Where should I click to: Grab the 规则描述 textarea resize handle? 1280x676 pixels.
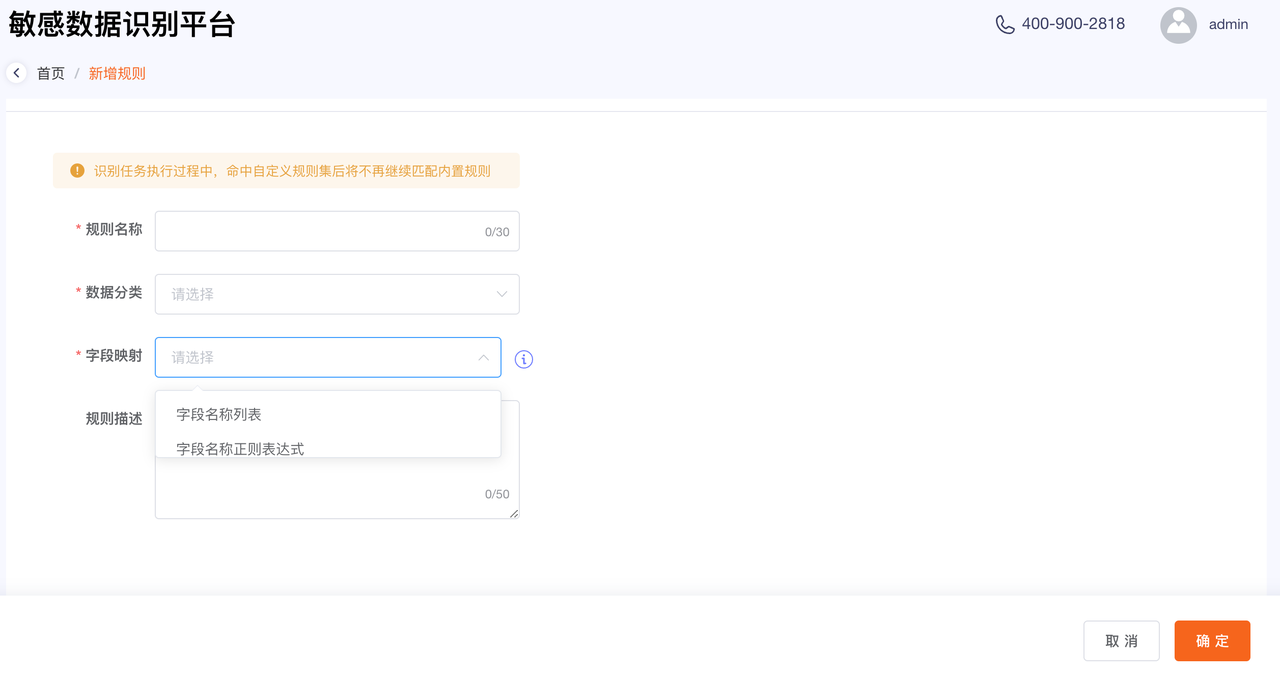(514, 513)
